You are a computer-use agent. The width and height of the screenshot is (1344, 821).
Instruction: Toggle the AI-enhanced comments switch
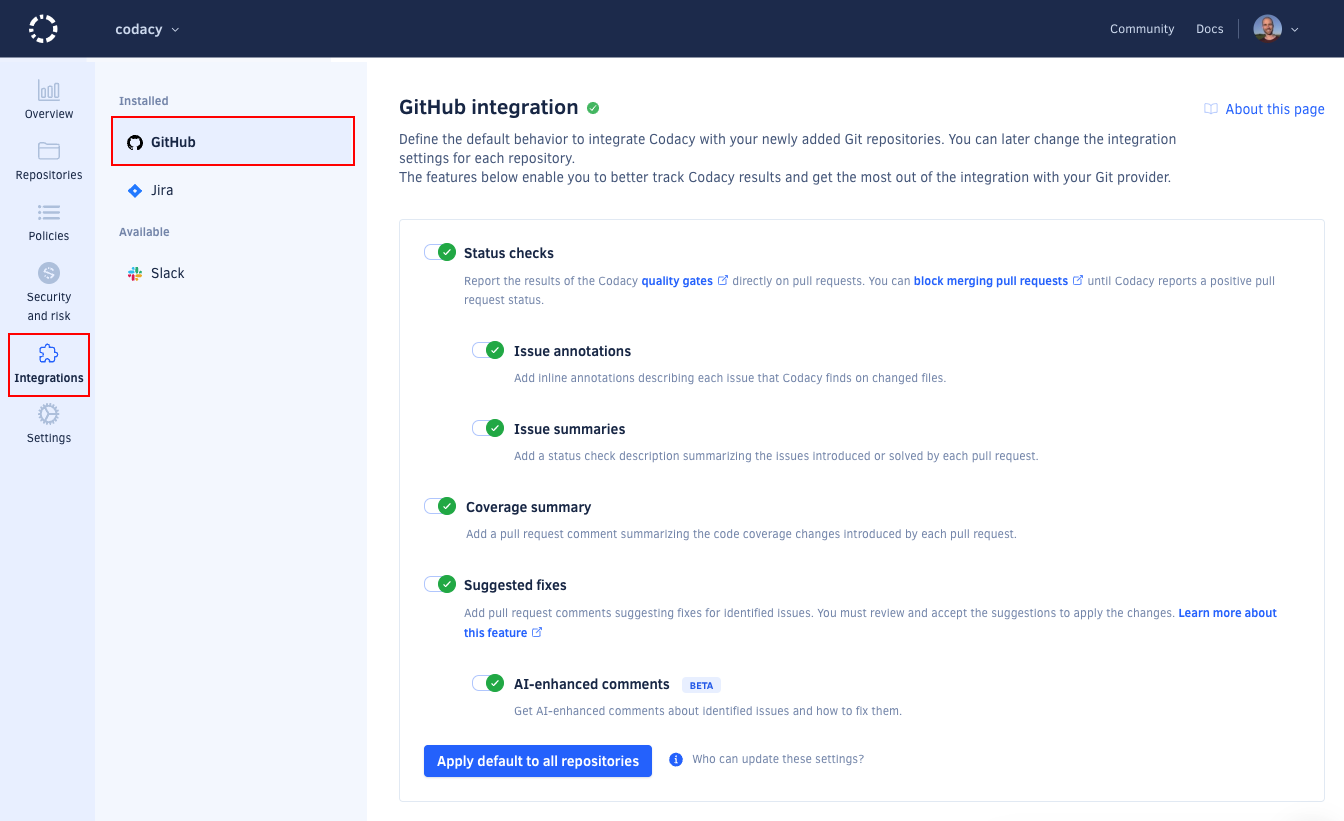point(488,683)
